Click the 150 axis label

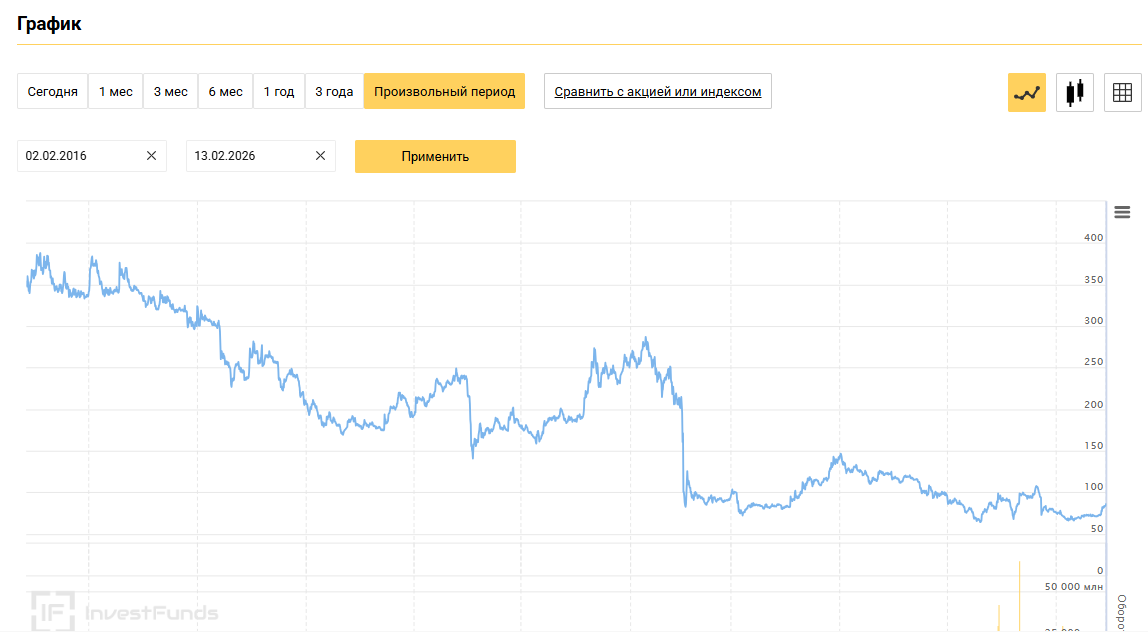tap(1093, 445)
